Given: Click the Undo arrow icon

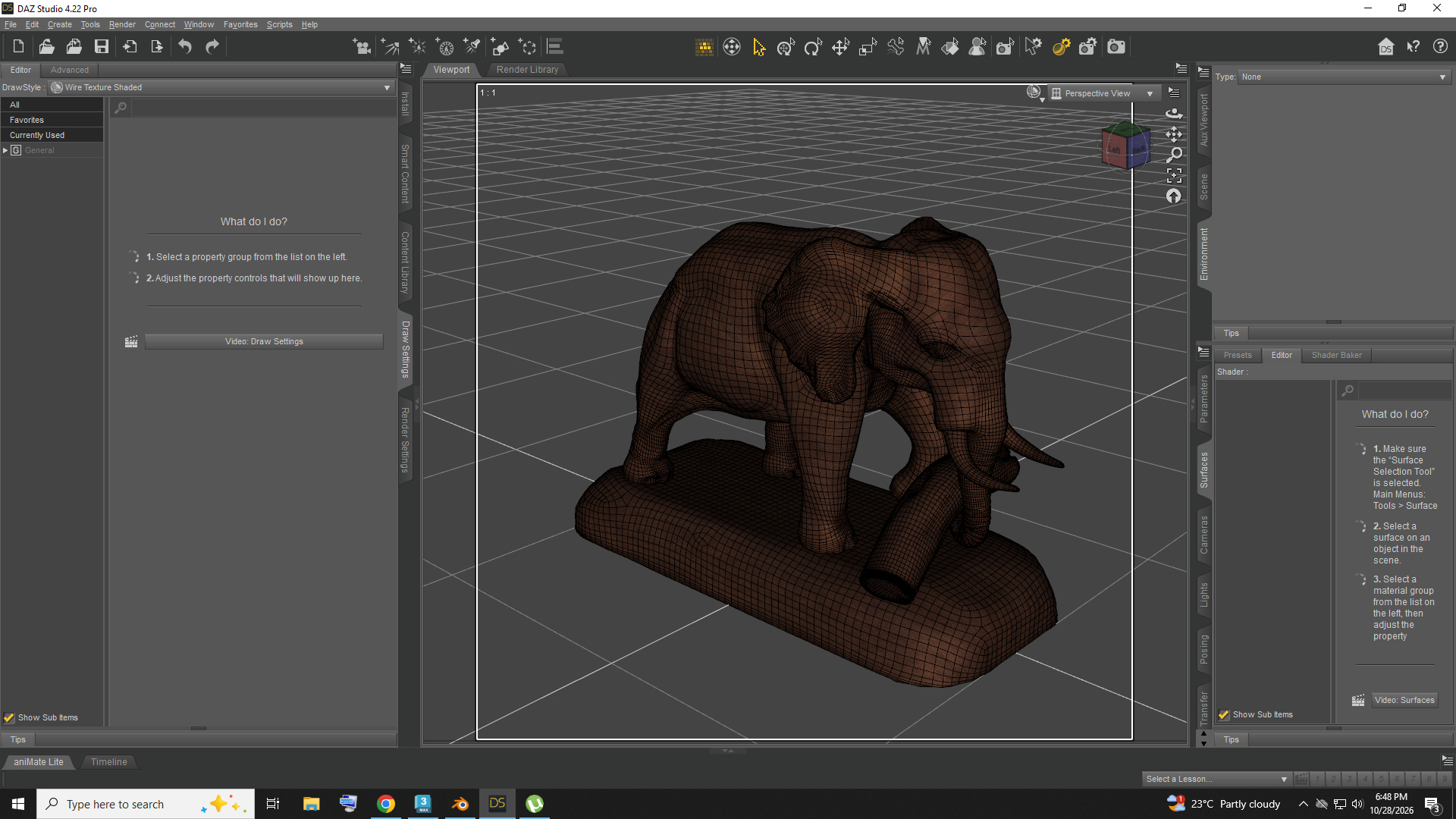Looking at the screenshot, I should 184,47.
